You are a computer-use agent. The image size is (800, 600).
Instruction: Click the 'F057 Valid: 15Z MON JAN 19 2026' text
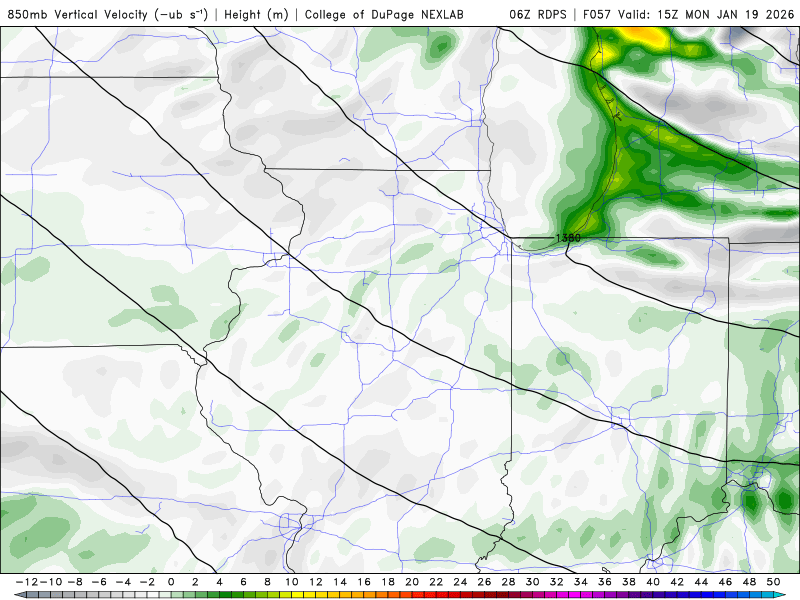point(689,14)
